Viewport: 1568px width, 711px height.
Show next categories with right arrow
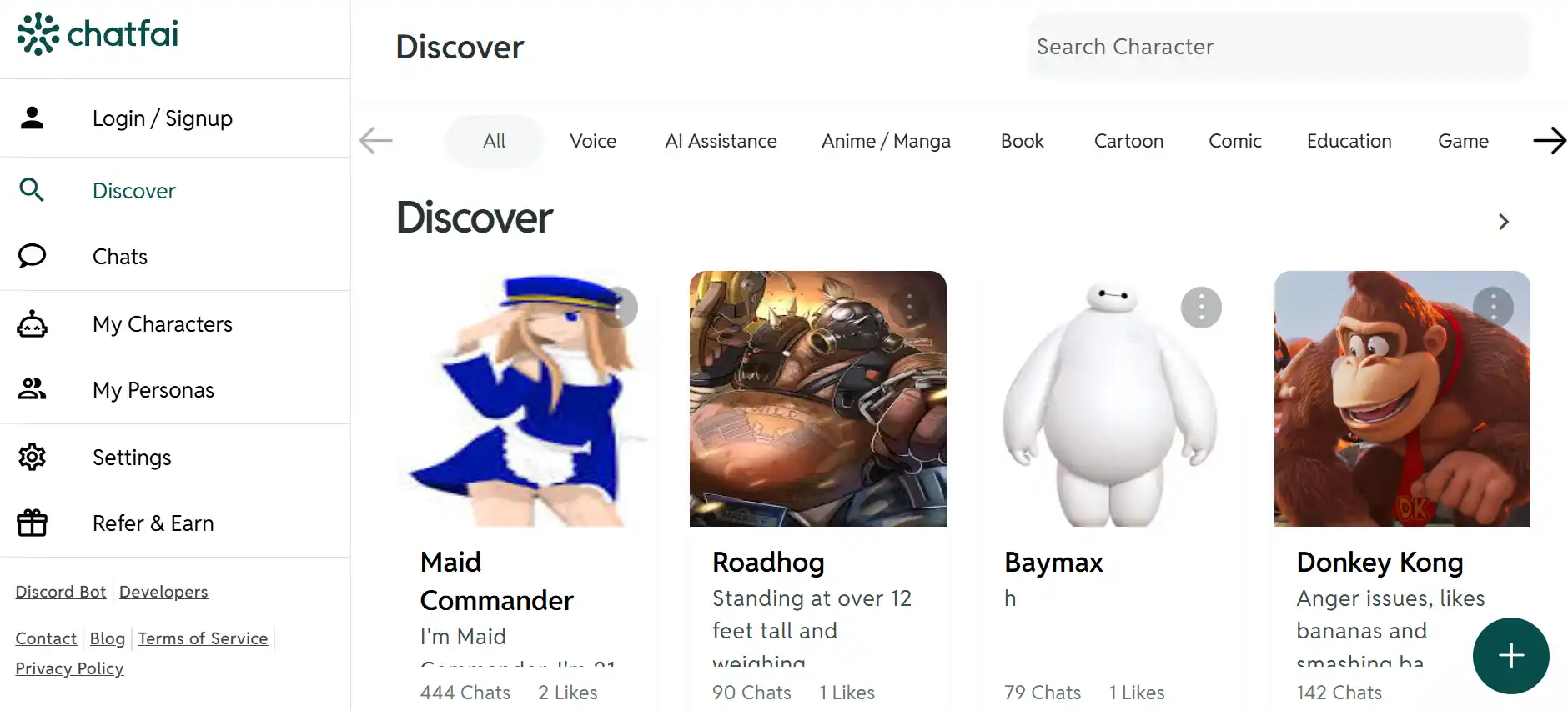[x=1549, y=141]
